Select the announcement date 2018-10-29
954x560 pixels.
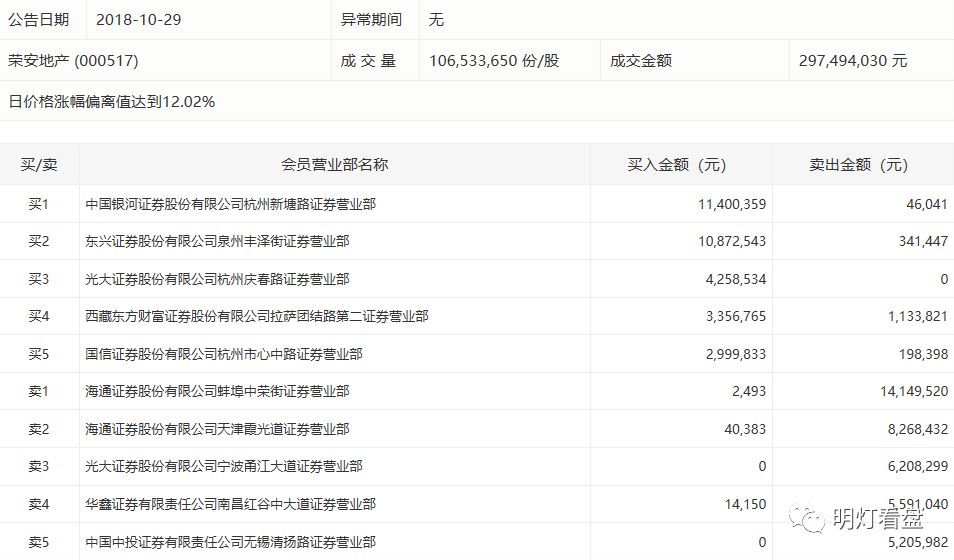pos(139,19)
